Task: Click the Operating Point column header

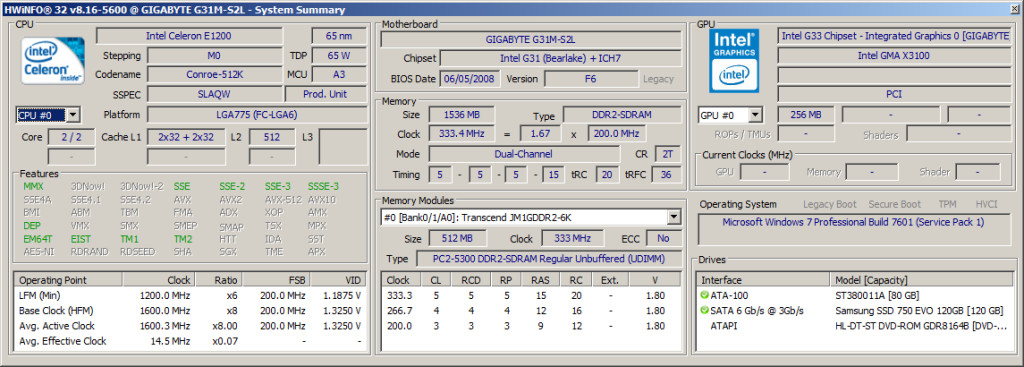Action: [69, 280]
